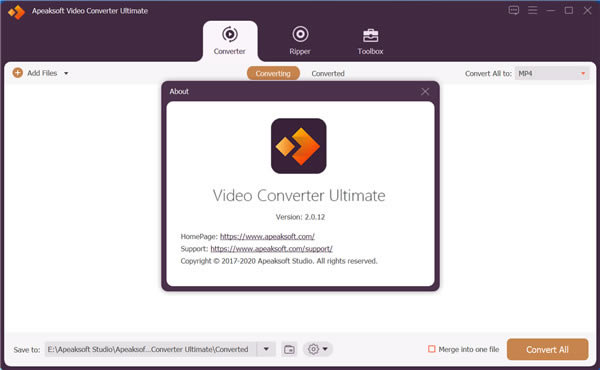The image size is (600, 370).
Task: Close the Apeaksoft Video Converter window
Action: tap(587, 10)
